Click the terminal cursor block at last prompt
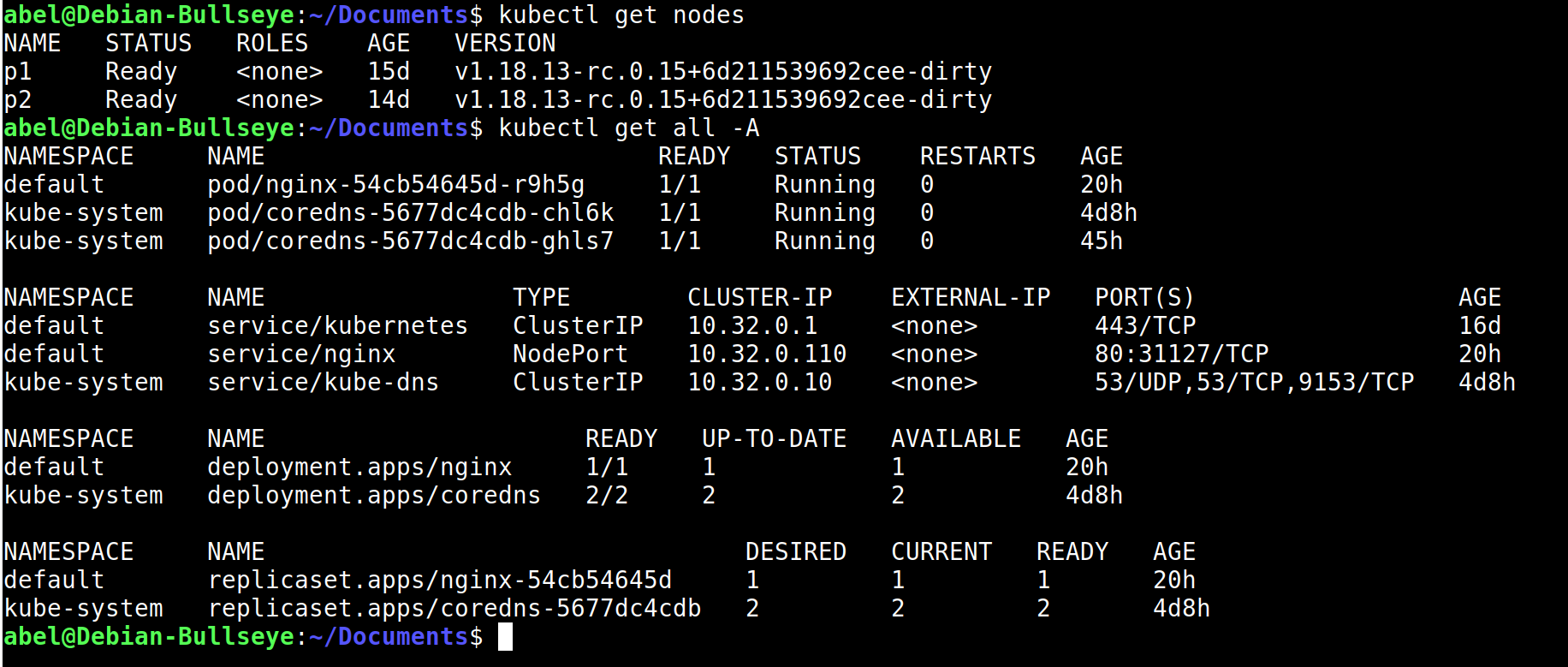 506,637
